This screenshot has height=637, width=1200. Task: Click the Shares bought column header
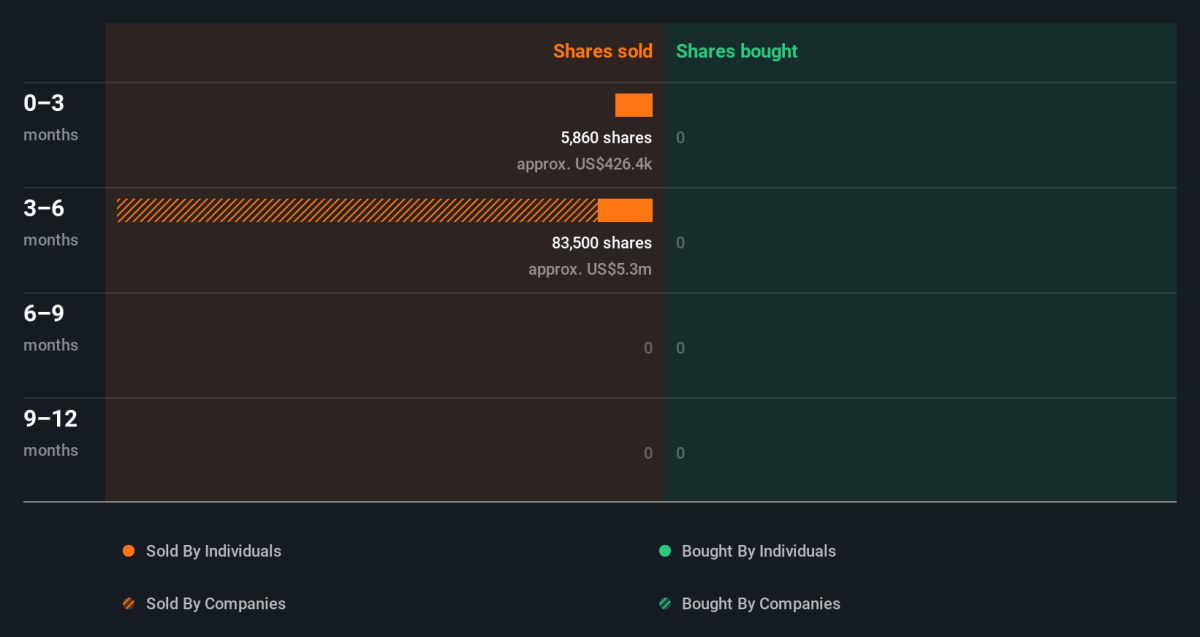tap(737, 51)
